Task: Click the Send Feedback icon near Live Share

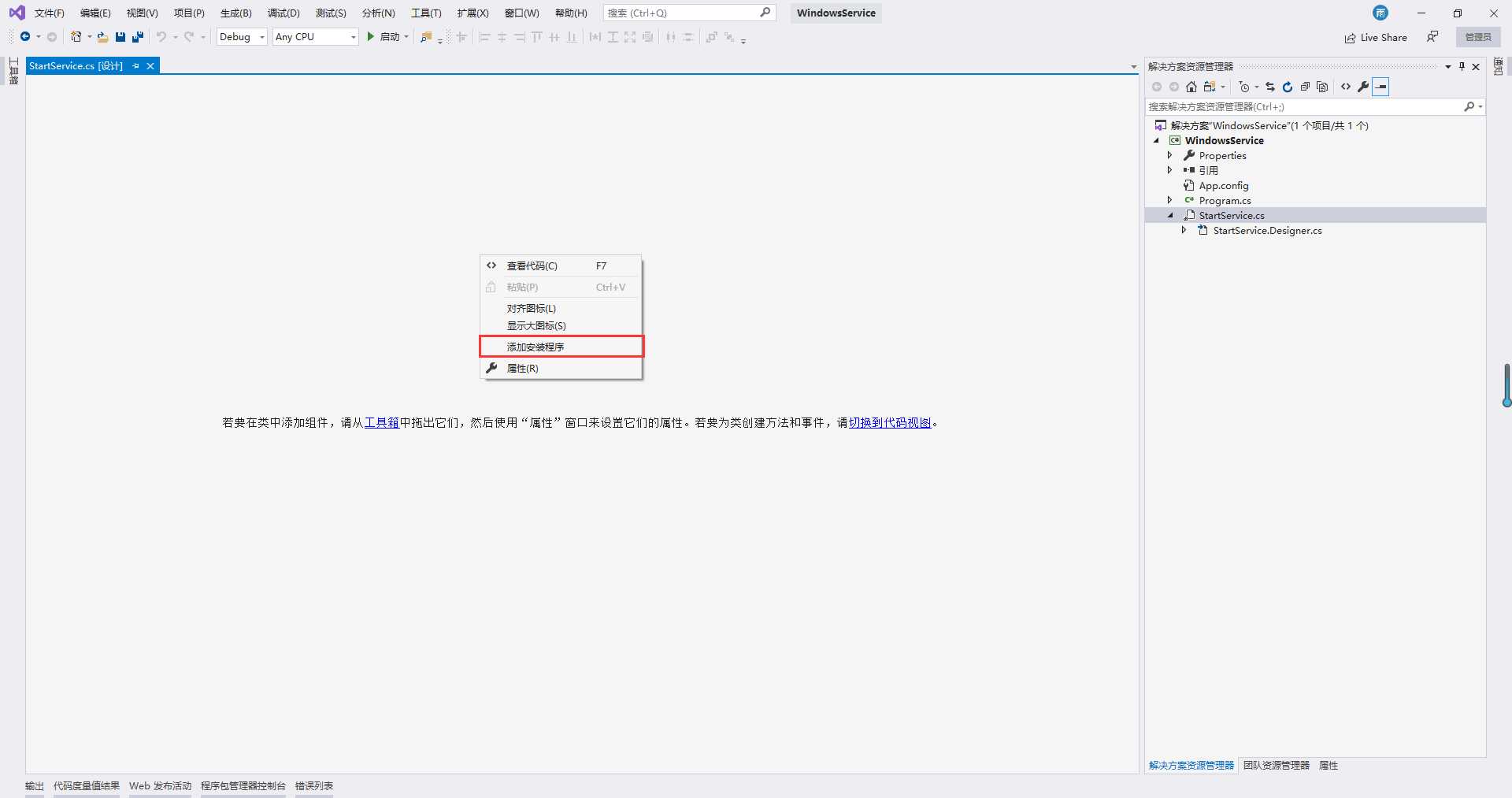Action: coord(1432,37)
